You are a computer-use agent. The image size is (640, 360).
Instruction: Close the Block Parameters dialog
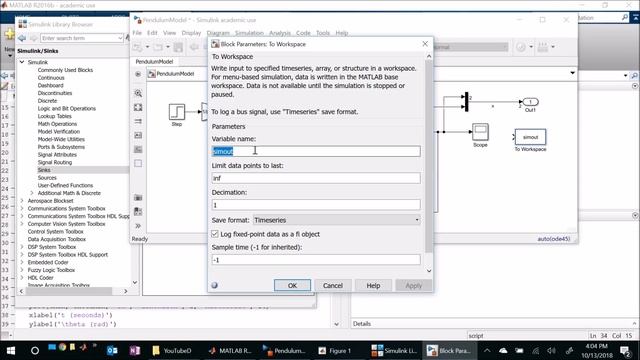(x=425, y=44)
